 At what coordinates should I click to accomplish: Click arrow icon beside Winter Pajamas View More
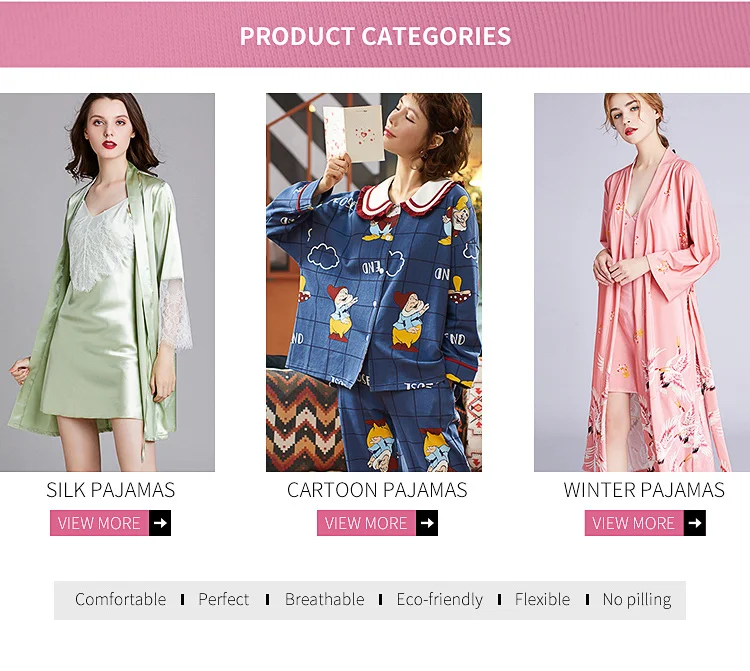coord(695,523)
